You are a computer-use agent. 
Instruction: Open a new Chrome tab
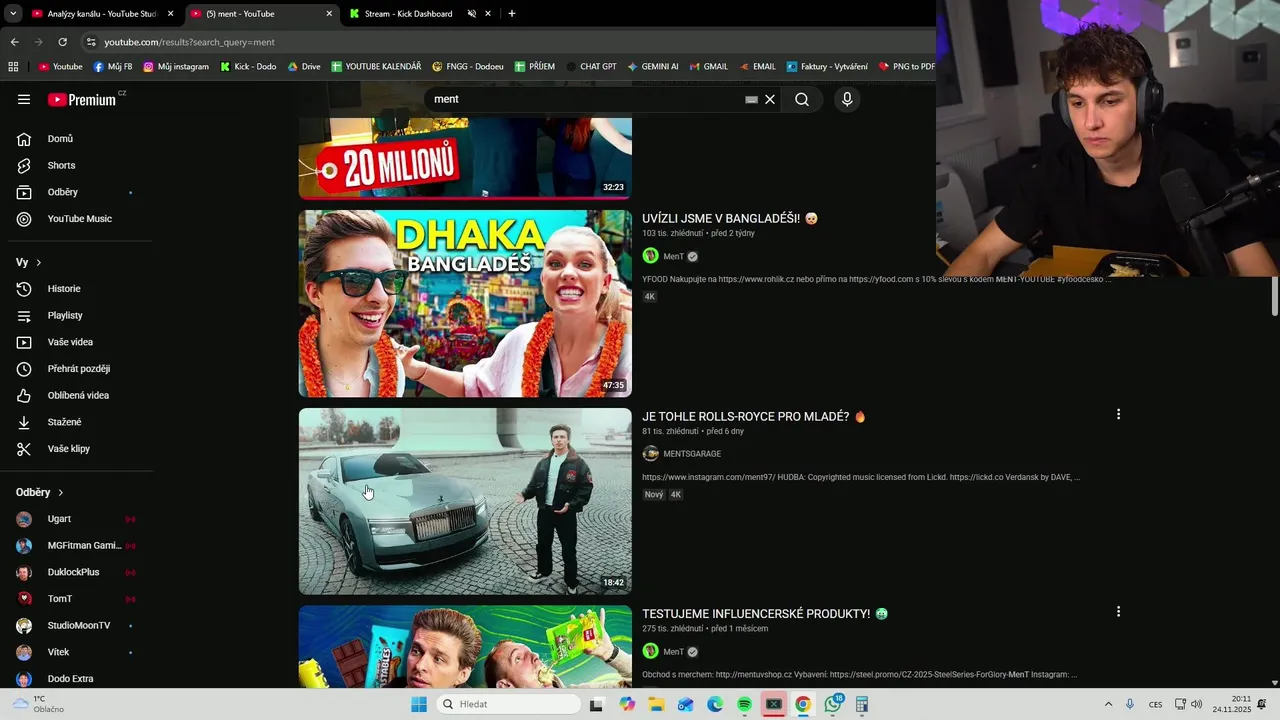[x=512, y=14]
